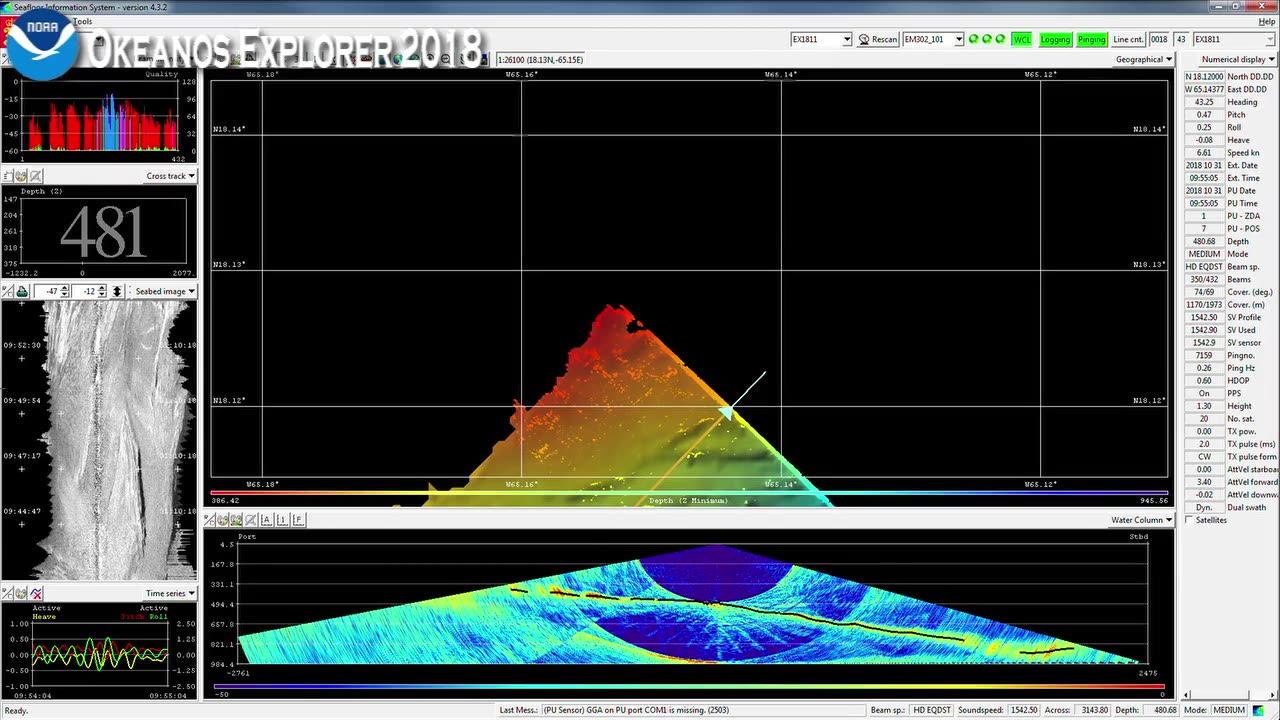Open the EM302_101 echo sounder dropdown
1280x720 pixels.
(933, 39)
